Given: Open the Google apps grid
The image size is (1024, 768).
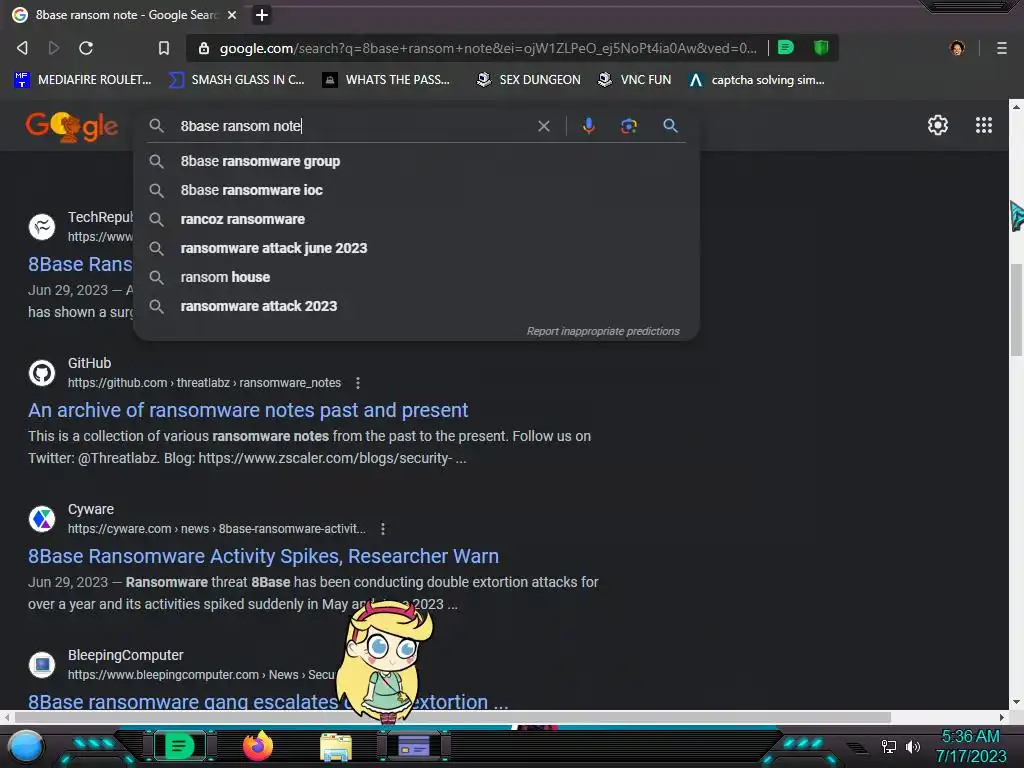Looking at the screenshot, I should 984,125.
